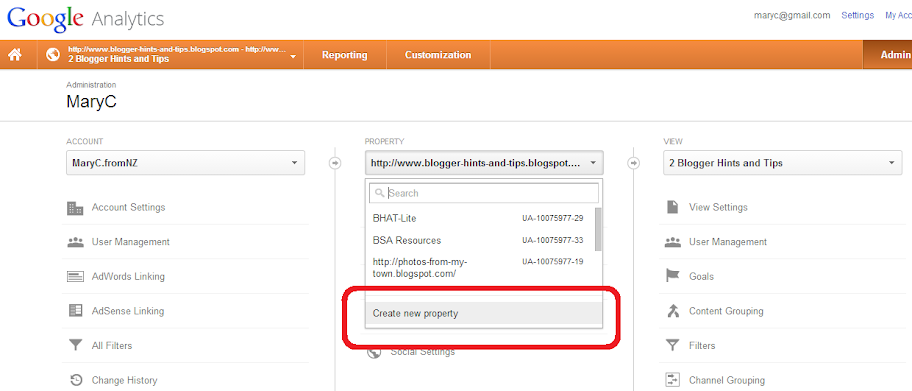Open the Channel Grouping link

(726, 381)
